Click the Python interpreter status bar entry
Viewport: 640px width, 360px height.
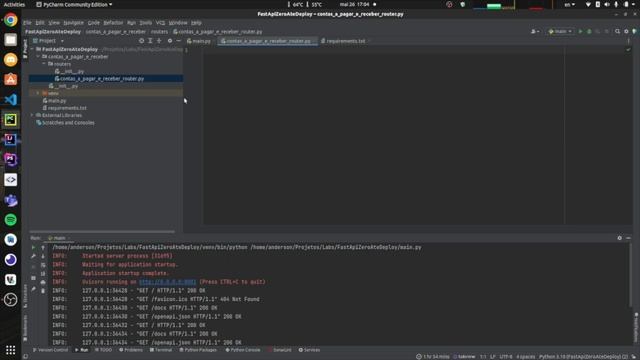[583, 356]
